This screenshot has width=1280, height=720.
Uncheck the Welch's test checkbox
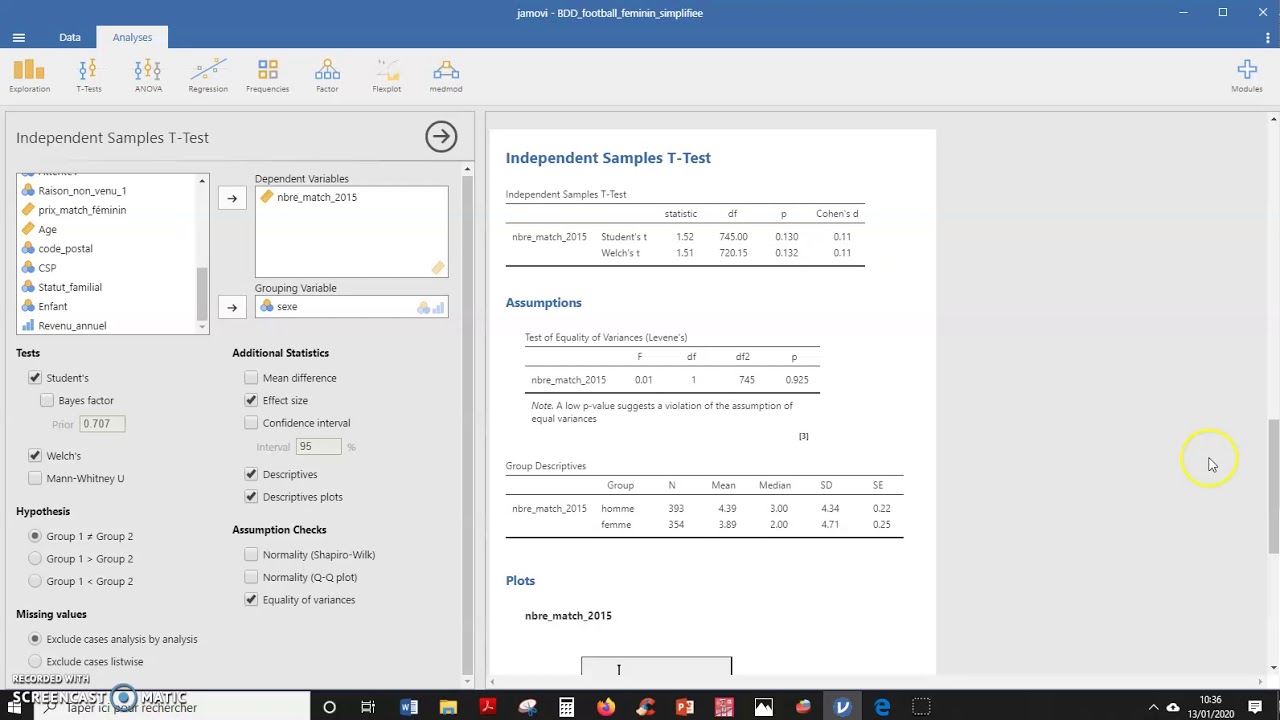pyautogui.click(x=35, y=456)
